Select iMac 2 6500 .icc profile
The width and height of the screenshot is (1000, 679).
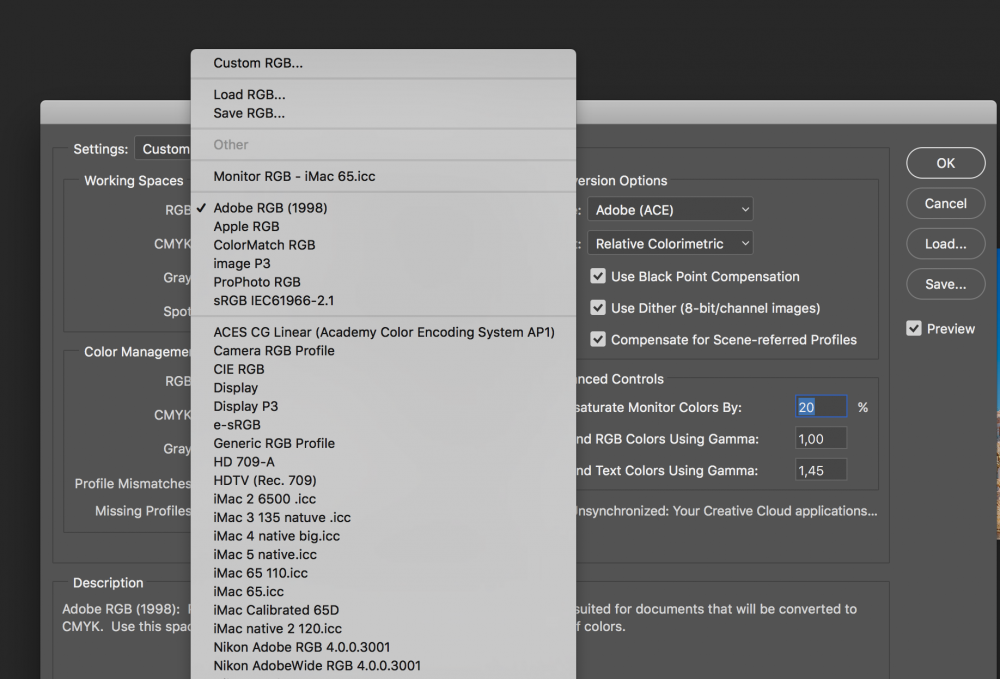[383, 499]
